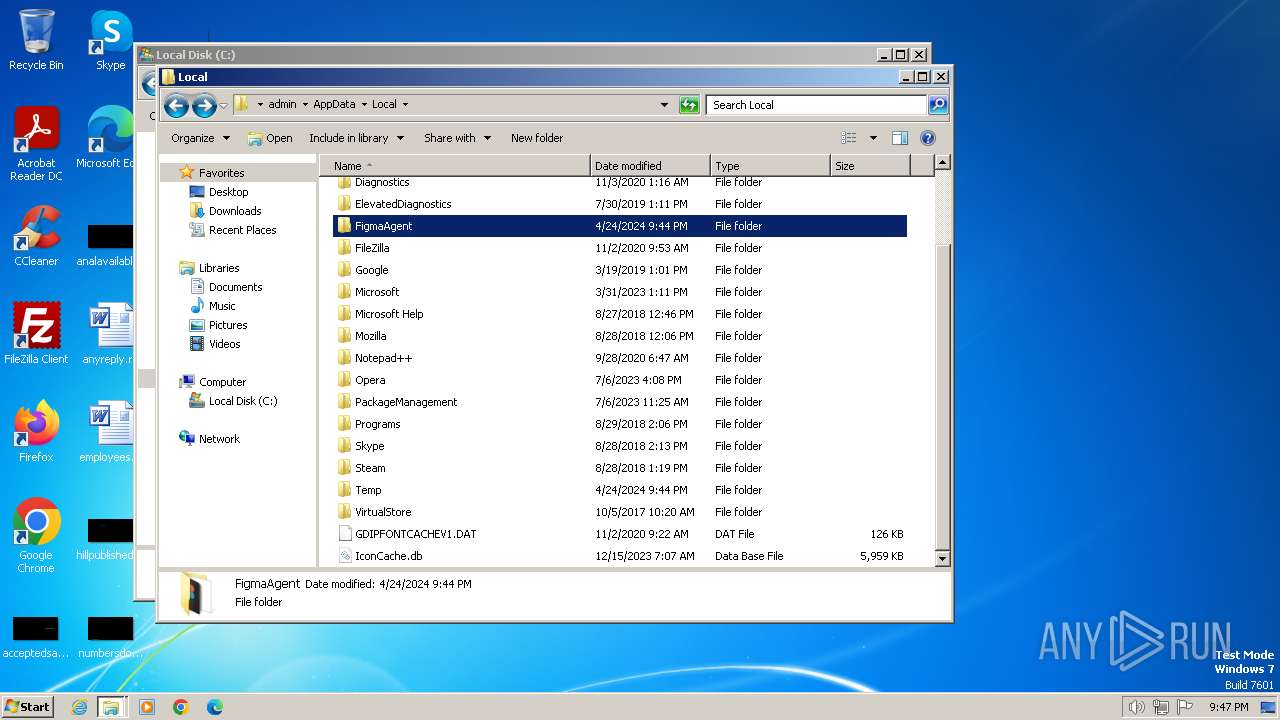Image resolution: width=1280 pixels, height=720 pixels.
Task: Open Acrobat Reader DC desktop icon
Action: tap(36, 144)
